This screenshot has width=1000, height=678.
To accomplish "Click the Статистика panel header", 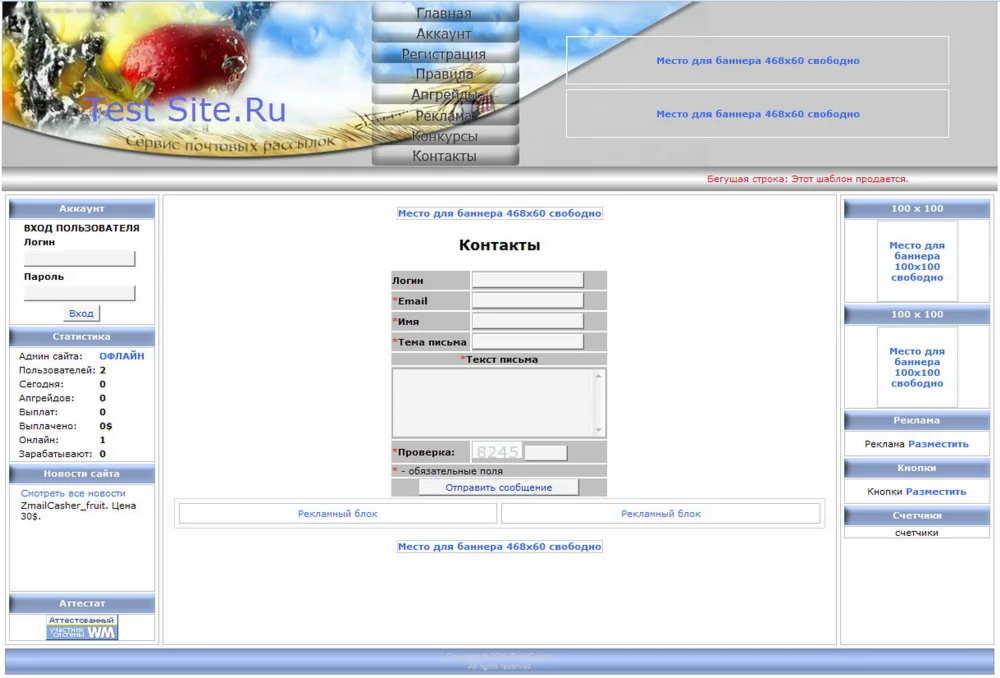I will click(x=82, y=337).
